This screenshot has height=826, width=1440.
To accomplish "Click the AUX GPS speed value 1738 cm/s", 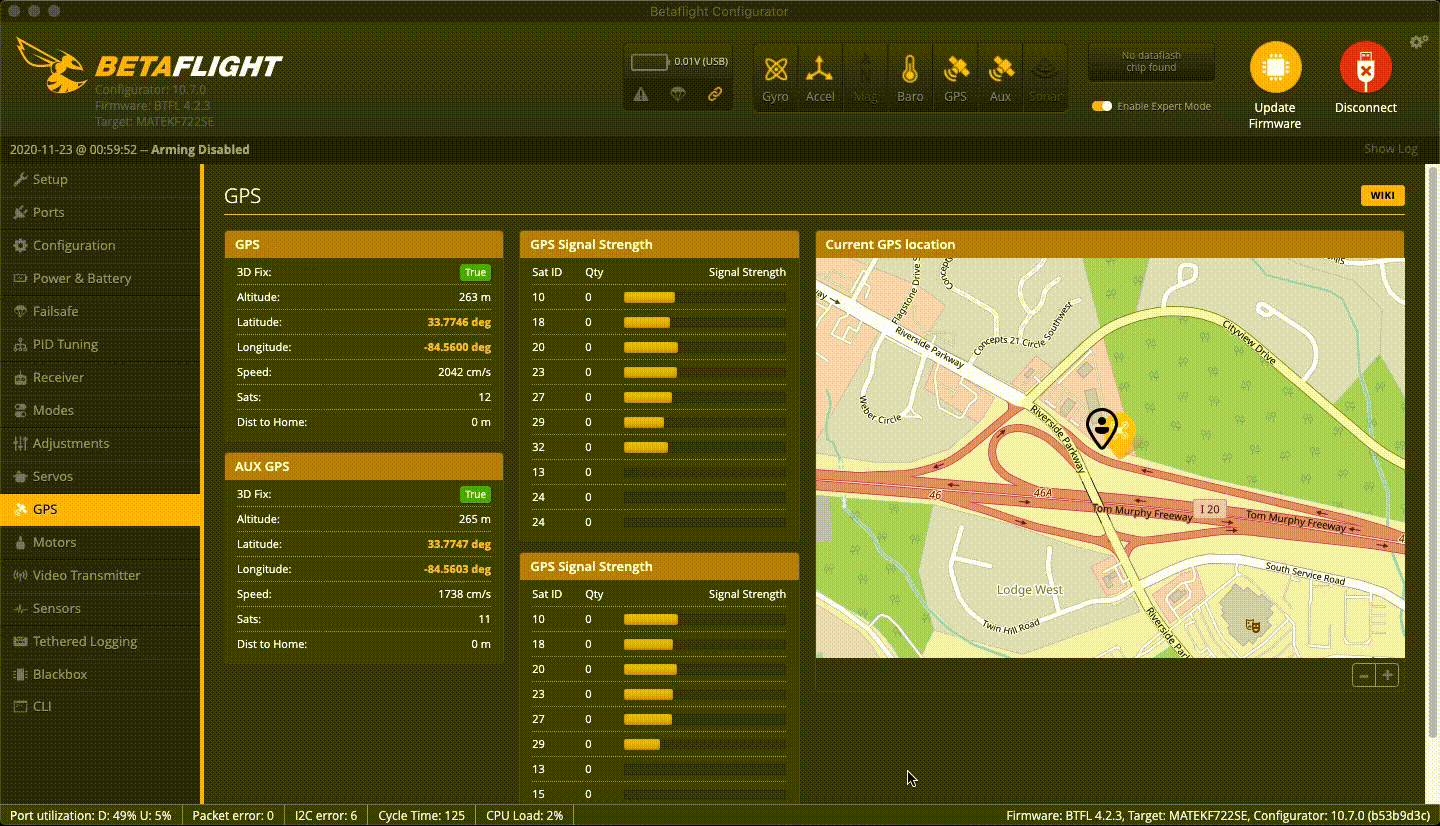I will point(464,594).
